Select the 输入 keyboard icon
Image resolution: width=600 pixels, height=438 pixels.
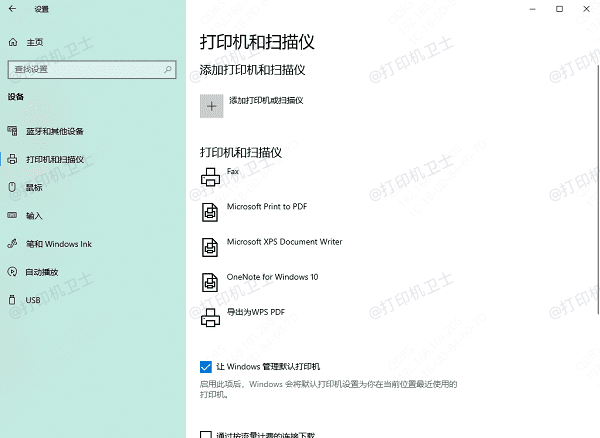(12, 215)
